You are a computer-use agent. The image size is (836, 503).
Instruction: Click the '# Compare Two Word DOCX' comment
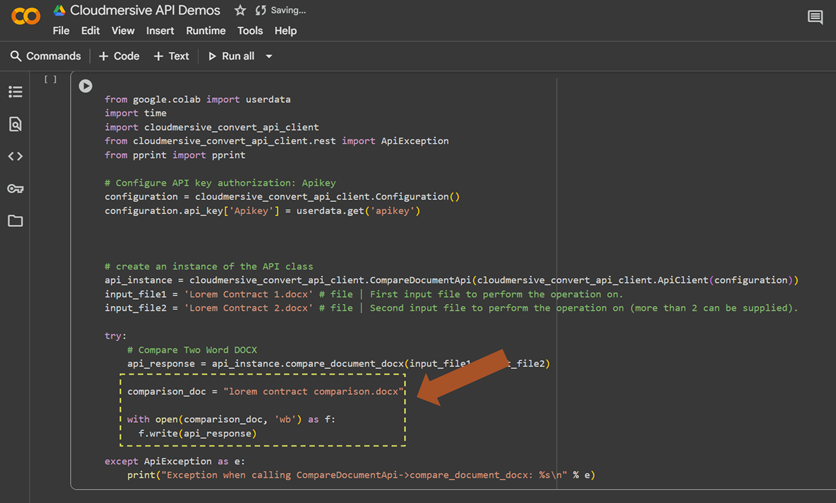pos(192,350)
